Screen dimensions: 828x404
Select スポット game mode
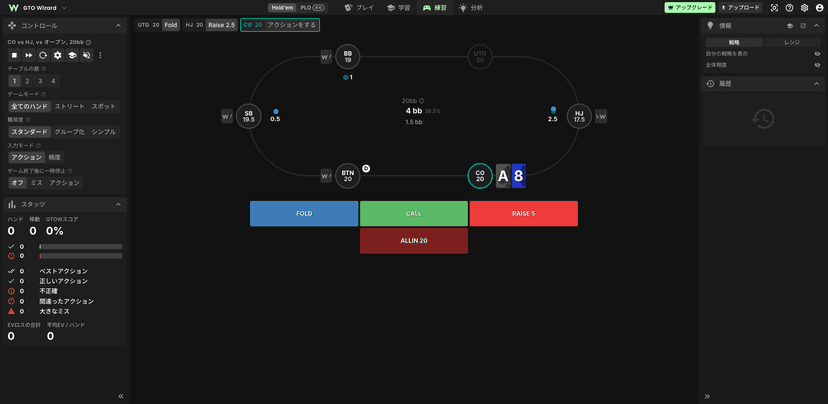pos(104,106)
